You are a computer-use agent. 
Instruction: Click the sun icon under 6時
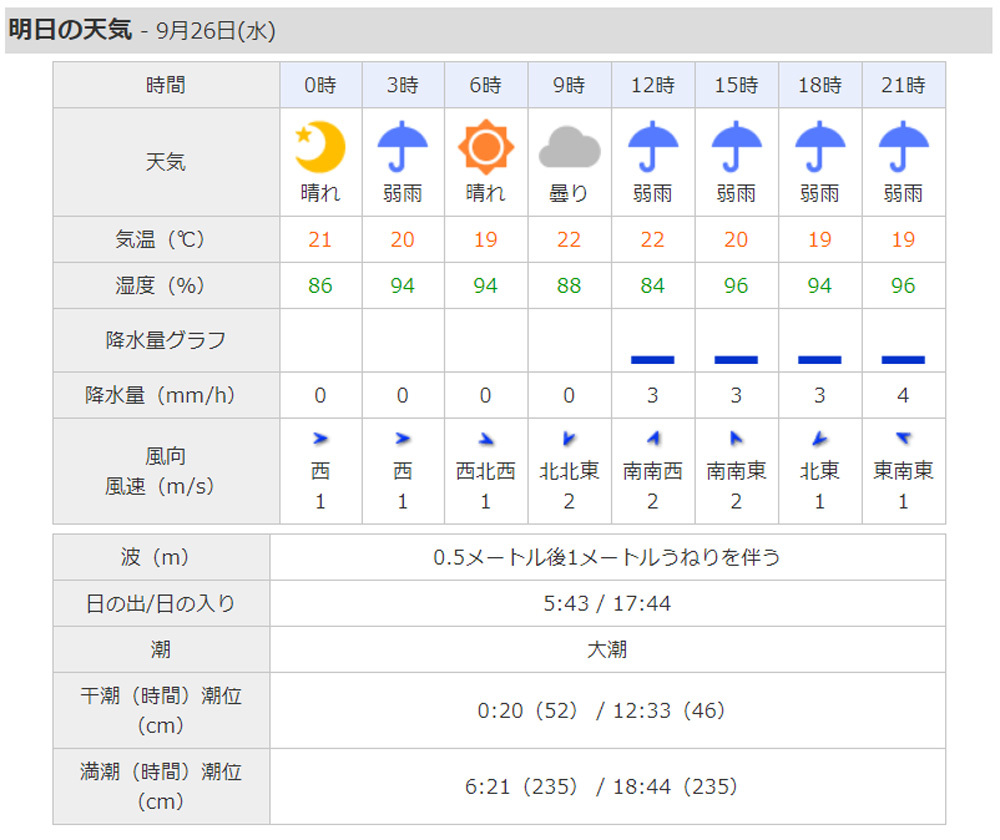(486, 147)
